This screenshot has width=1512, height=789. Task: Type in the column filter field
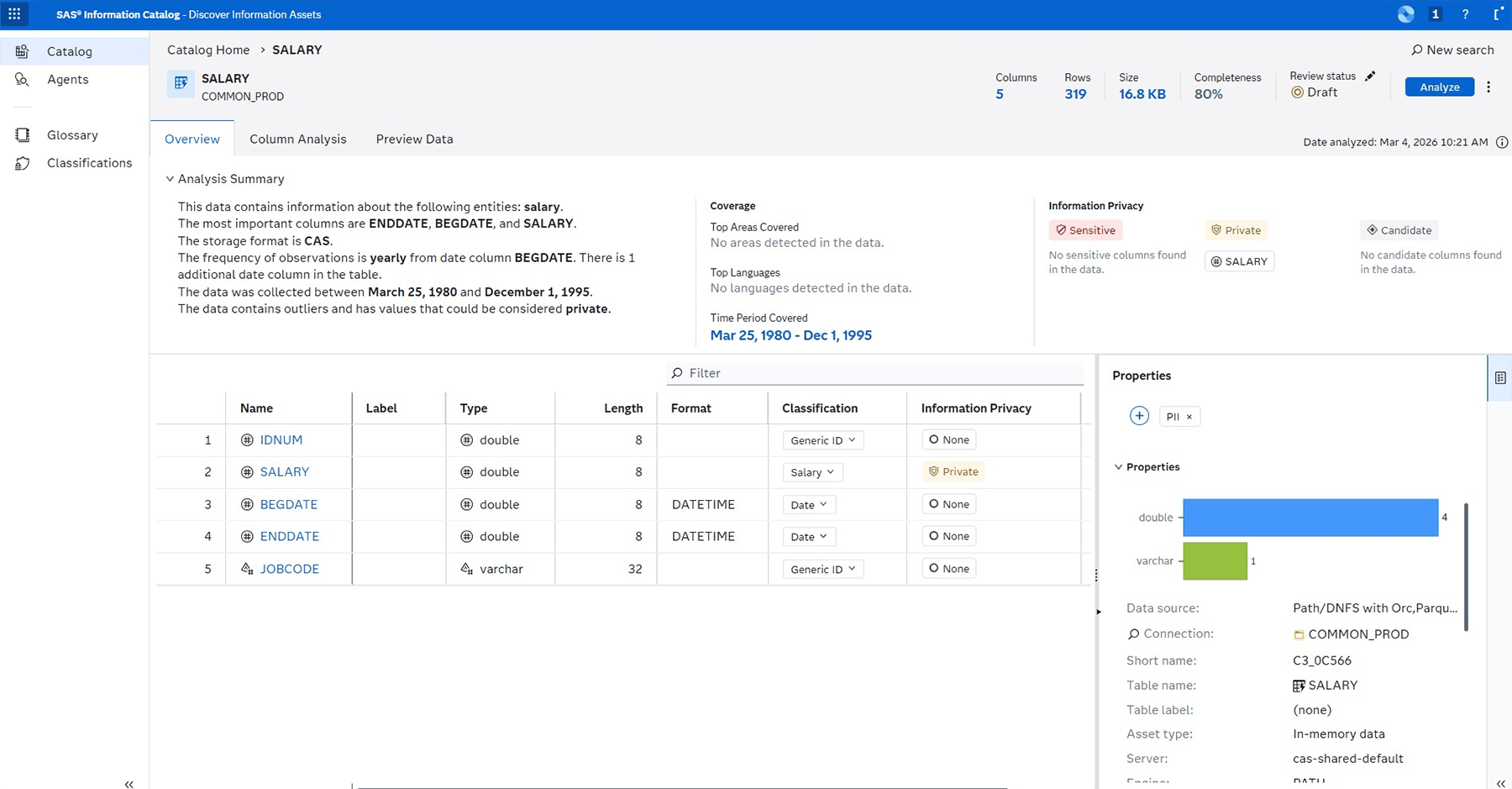point(874,372)
